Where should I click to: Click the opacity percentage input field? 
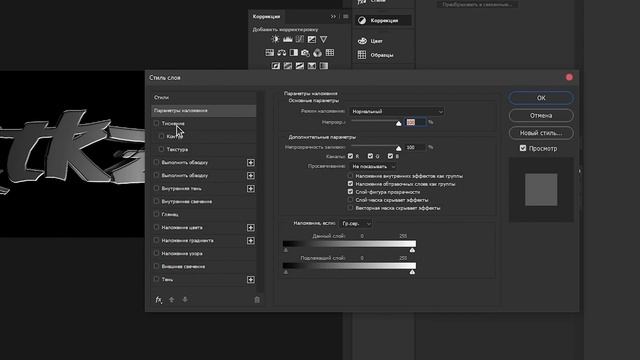tap(415, 122)
